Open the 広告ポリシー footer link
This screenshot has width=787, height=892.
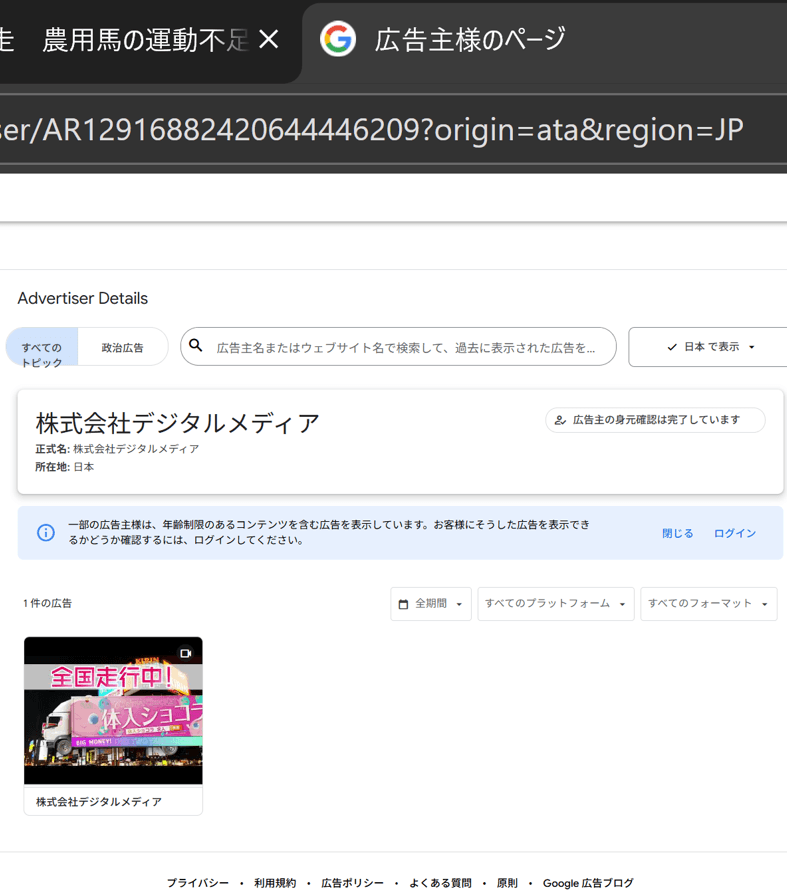[x=352, y=883]
